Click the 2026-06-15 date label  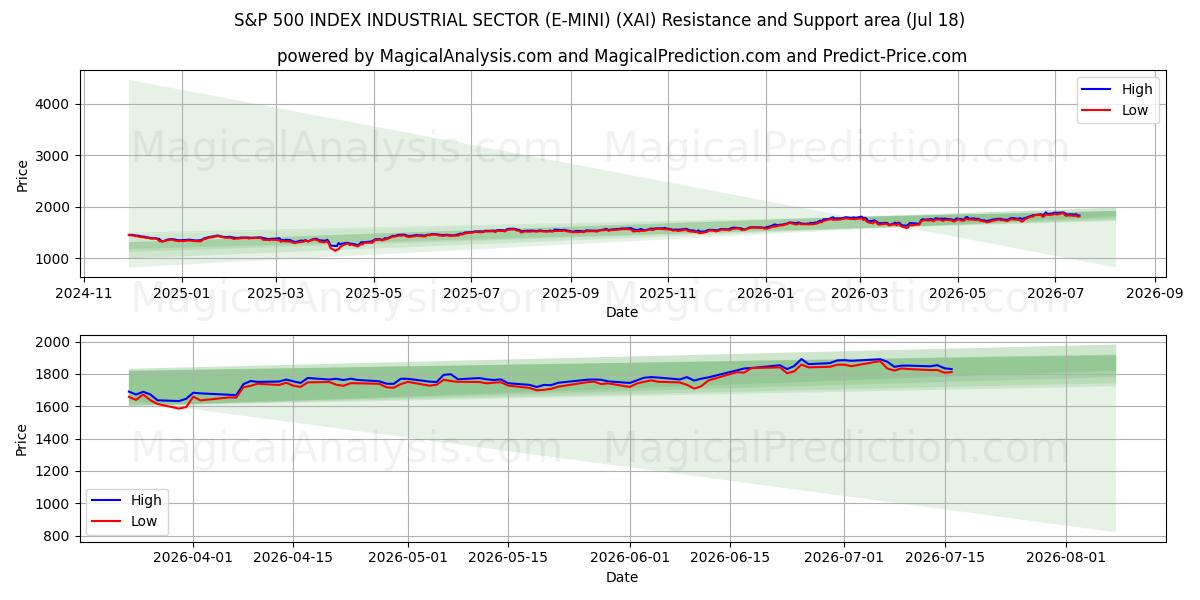pyautogui.click(x=730, y=559)
